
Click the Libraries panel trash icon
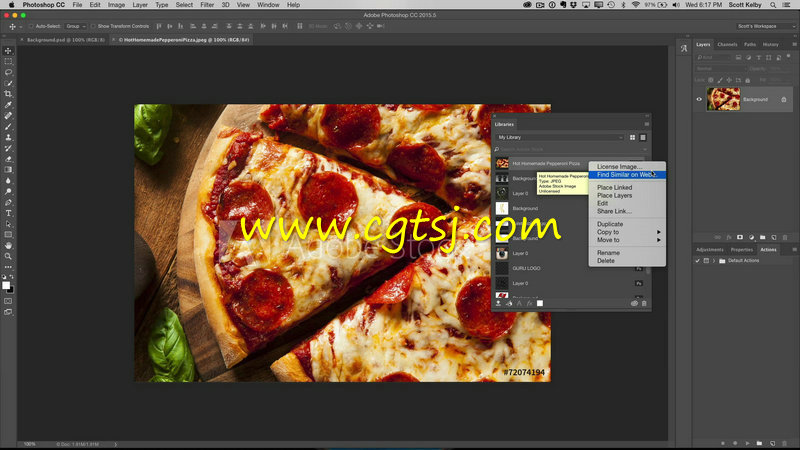click(644, 303)
